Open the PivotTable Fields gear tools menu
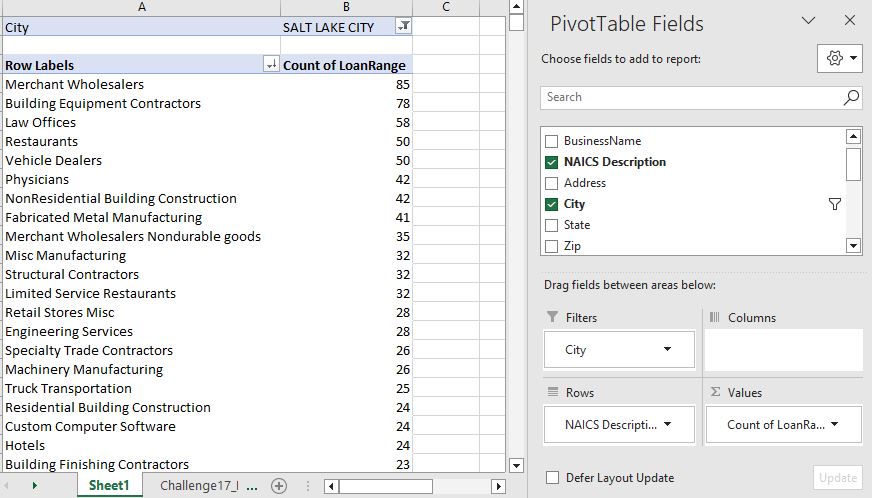This screenshot has width=872, height=498. [839, 58]
